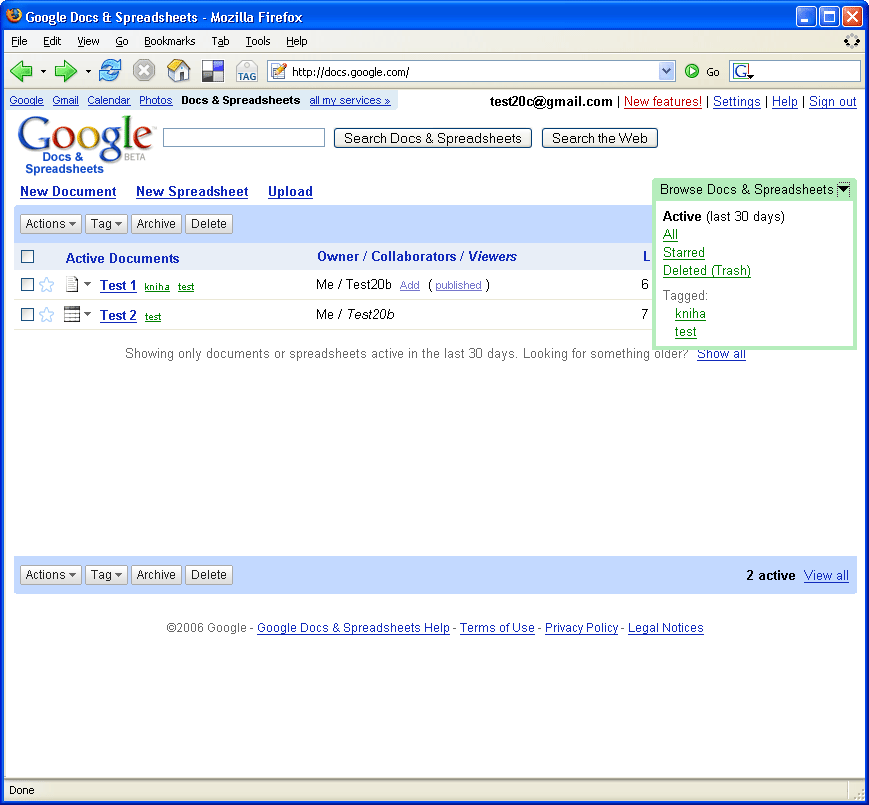The height and width of the screenshot is (805, 869).
Task: Click the spreadsheet icon beside Test 2
Action: pos(72,314)
